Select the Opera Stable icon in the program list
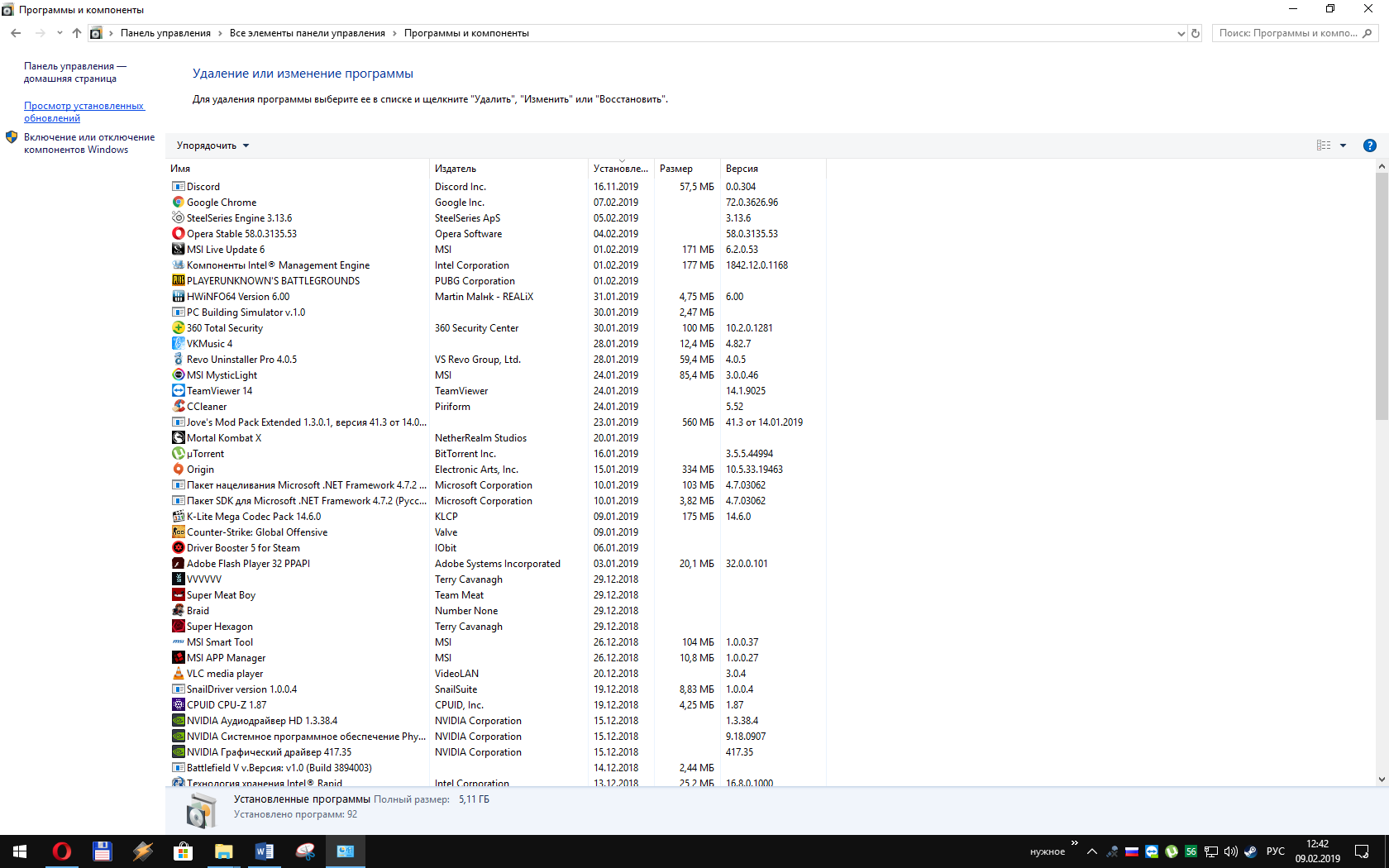1389x868 pixels. coord(178,234)
